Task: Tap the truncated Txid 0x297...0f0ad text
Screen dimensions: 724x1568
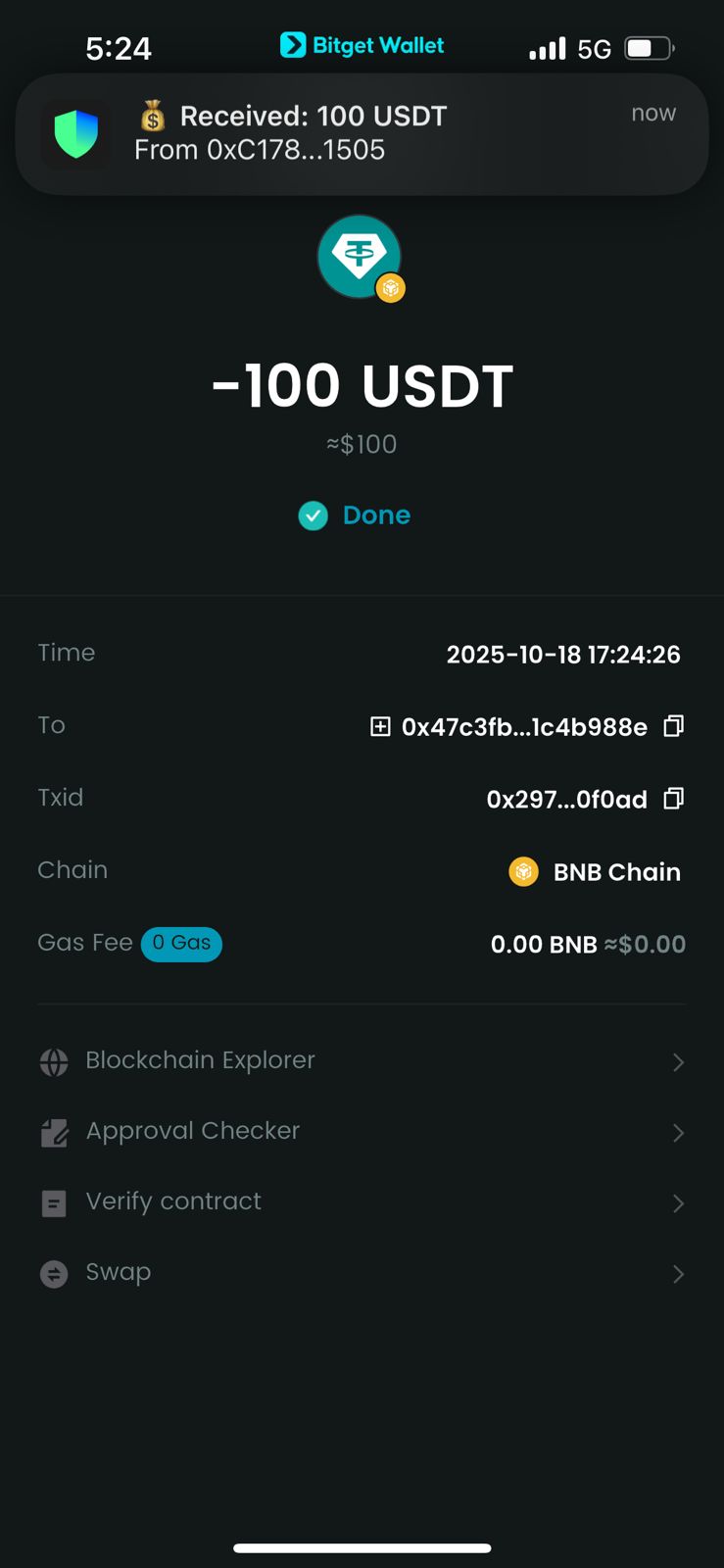Action: coord(566,800)
